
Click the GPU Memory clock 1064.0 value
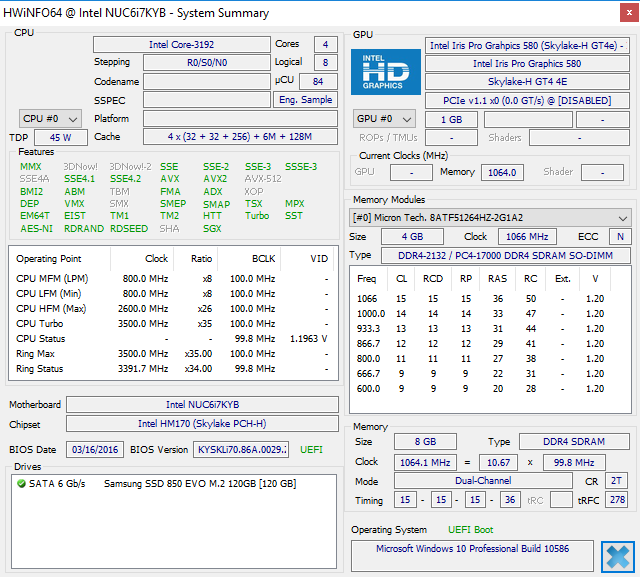tap(502, 173)
